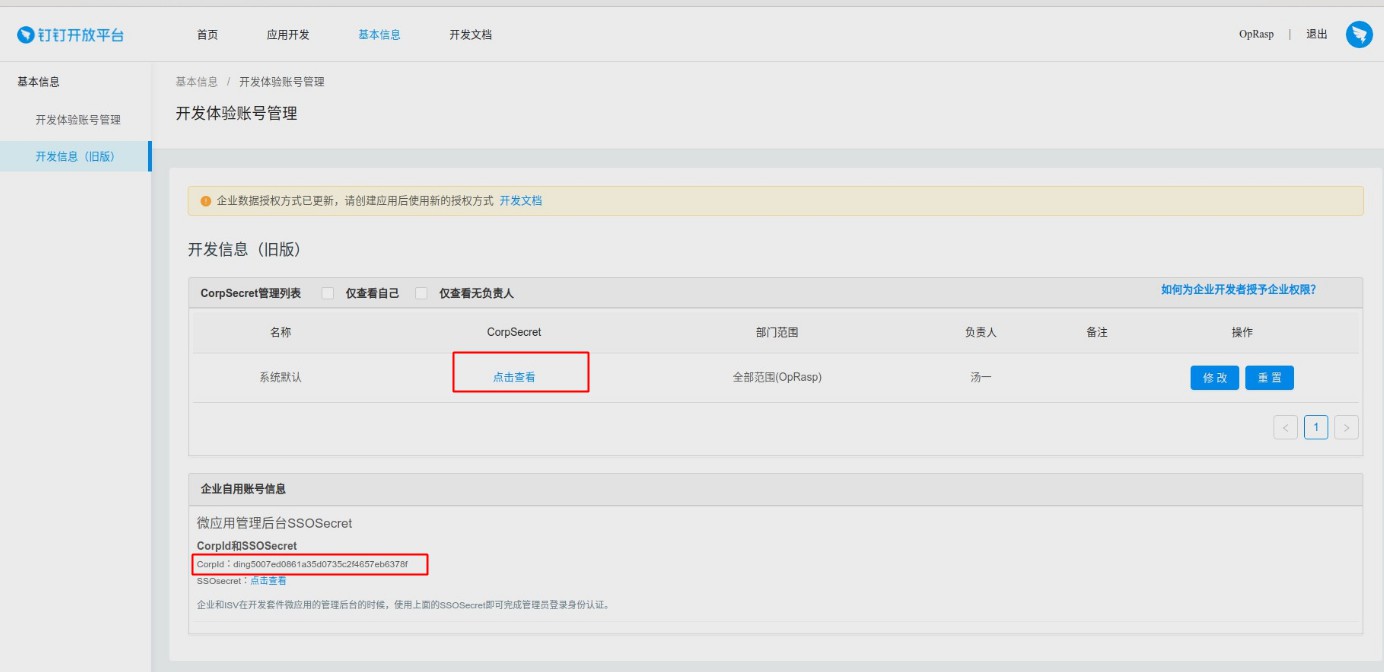
Task: Open 如何为企业开发者授予企业权限 help link
Action: click(1238, 290)
